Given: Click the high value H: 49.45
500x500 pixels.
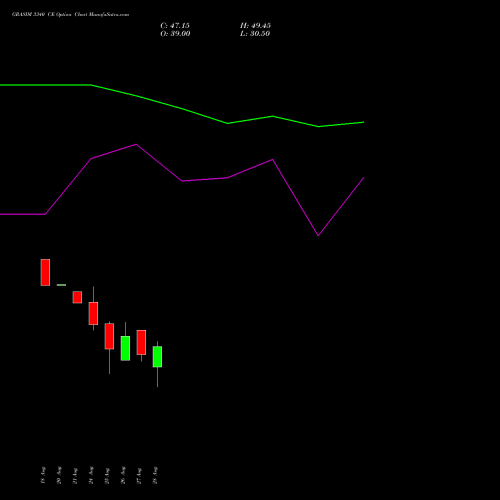Looking at the screenshot, I should (255, 26).
